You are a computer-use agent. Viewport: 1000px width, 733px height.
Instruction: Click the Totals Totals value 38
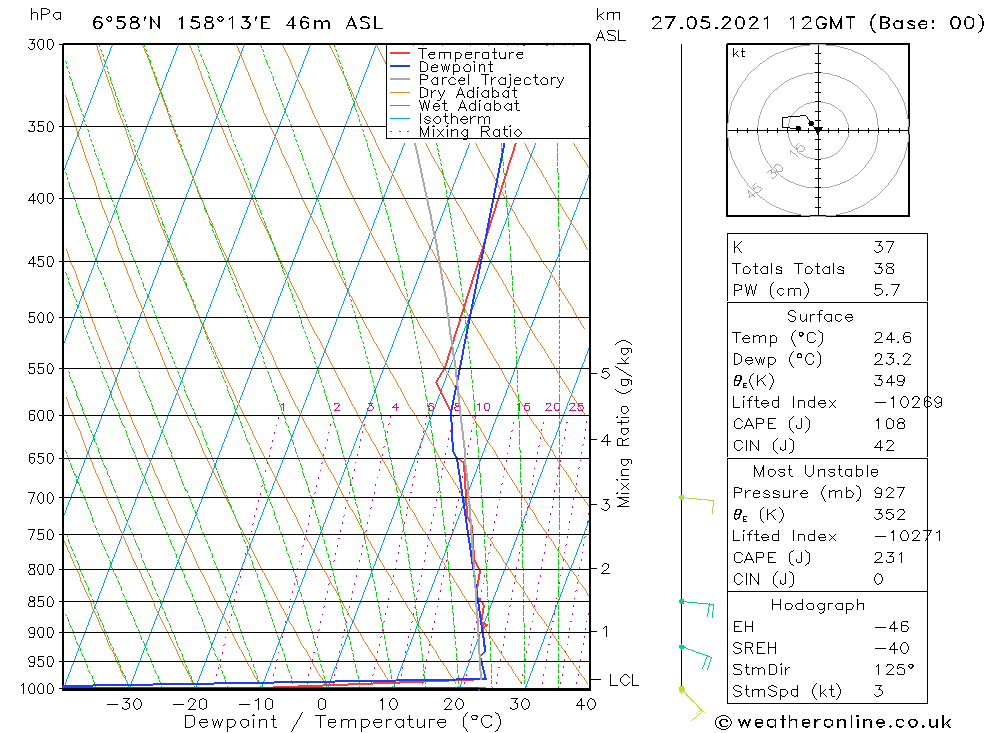(x=884, y=269)
